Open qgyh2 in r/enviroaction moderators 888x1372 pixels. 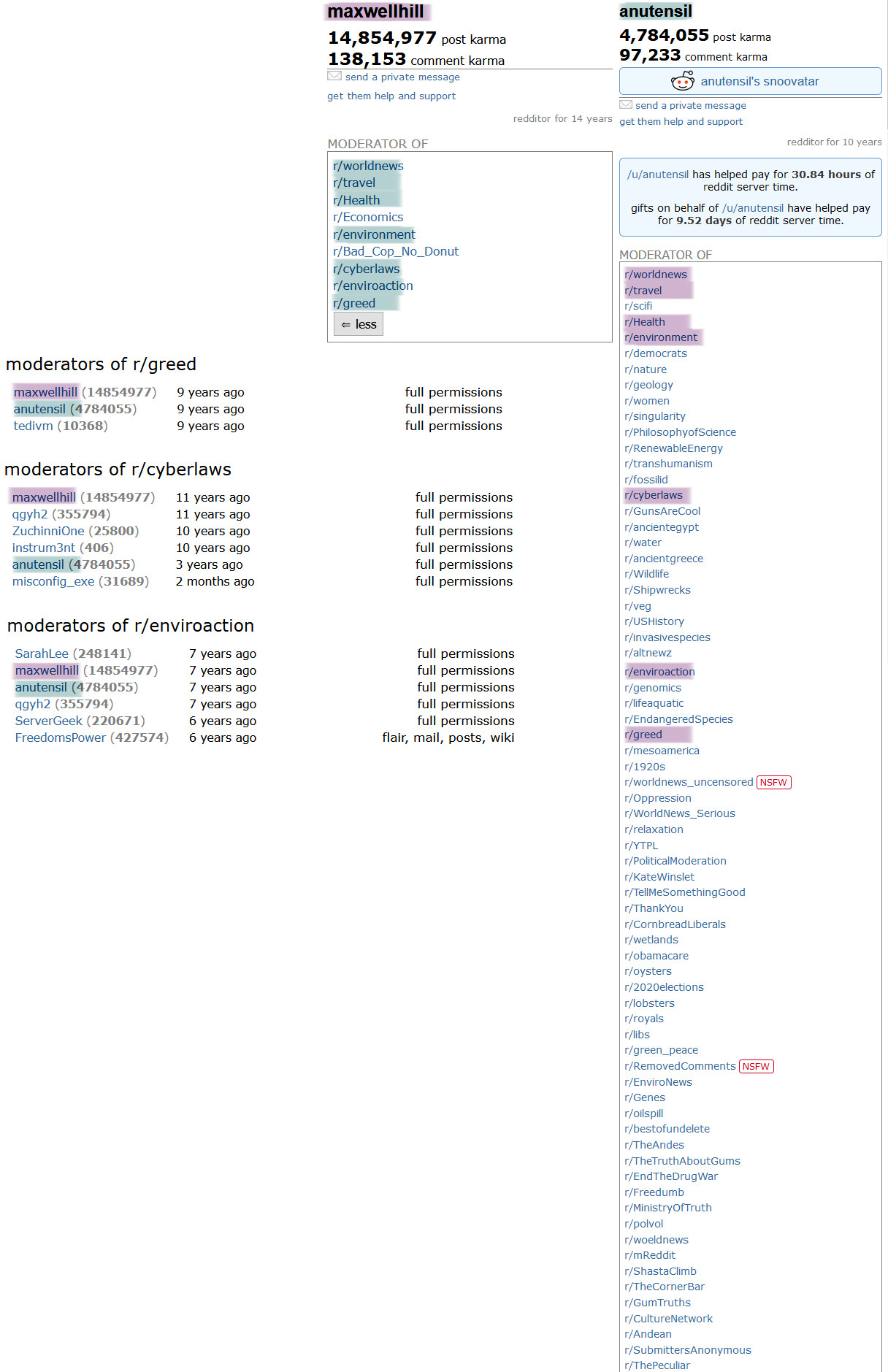(32, 704)
